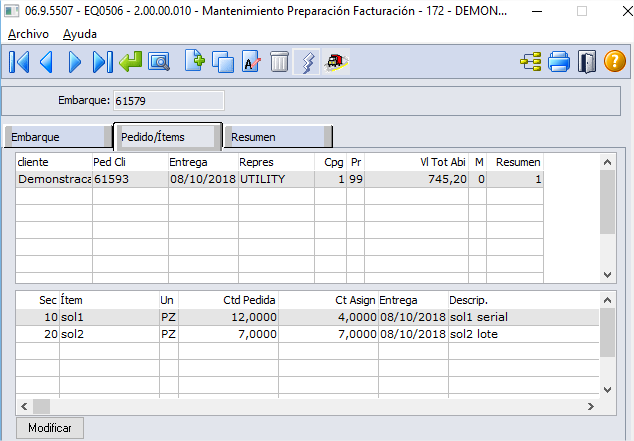
Task: Click order number 61593 cell
Action: pos(130,179)
